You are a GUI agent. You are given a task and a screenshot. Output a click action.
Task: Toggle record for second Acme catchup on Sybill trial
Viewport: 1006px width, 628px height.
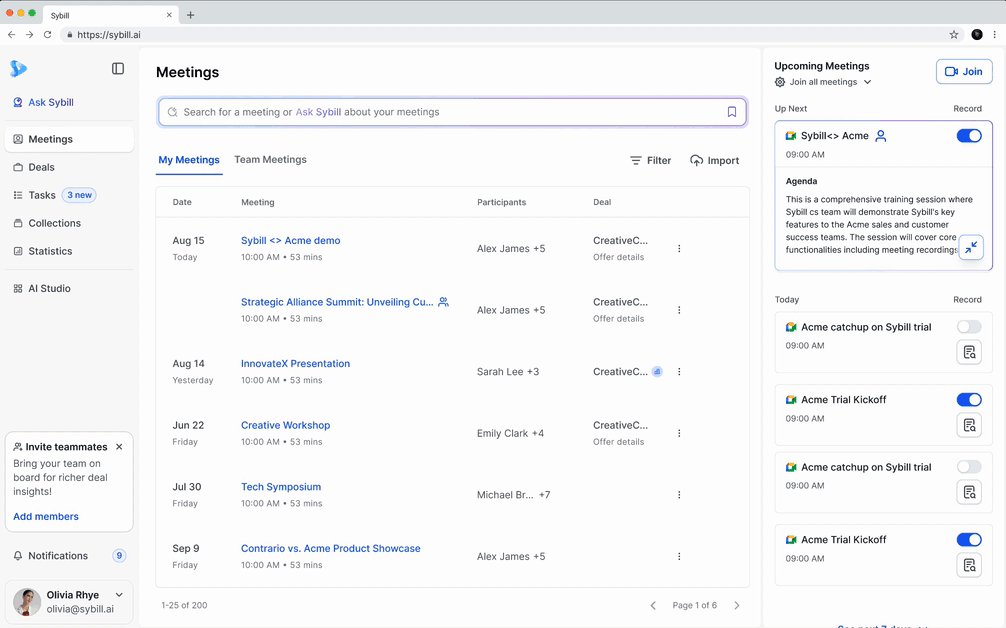coord(969,467)
